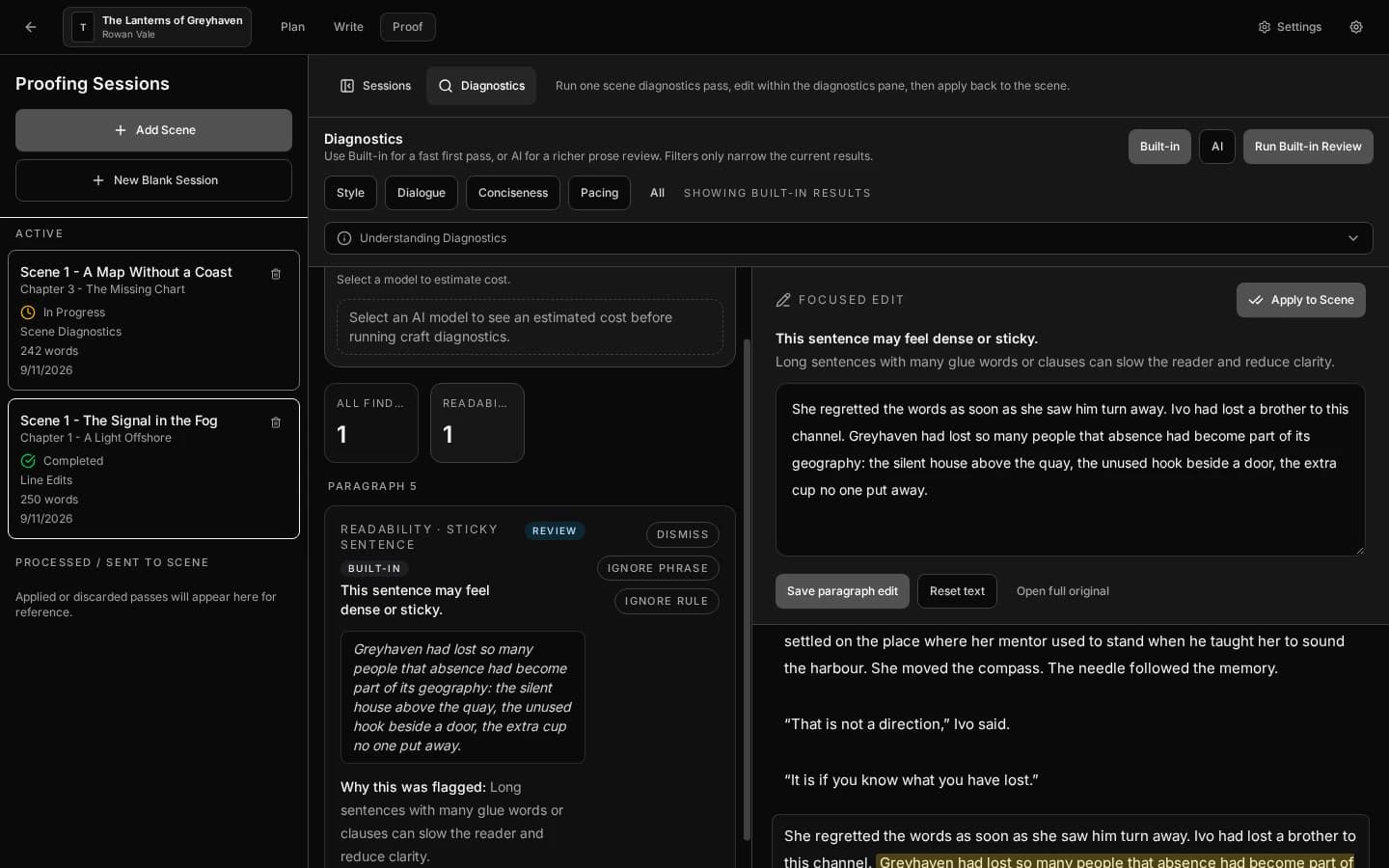Expand the Understanding Diagnostics section
This screenshot has width=1389, height=868.
(x=849, y=238)
